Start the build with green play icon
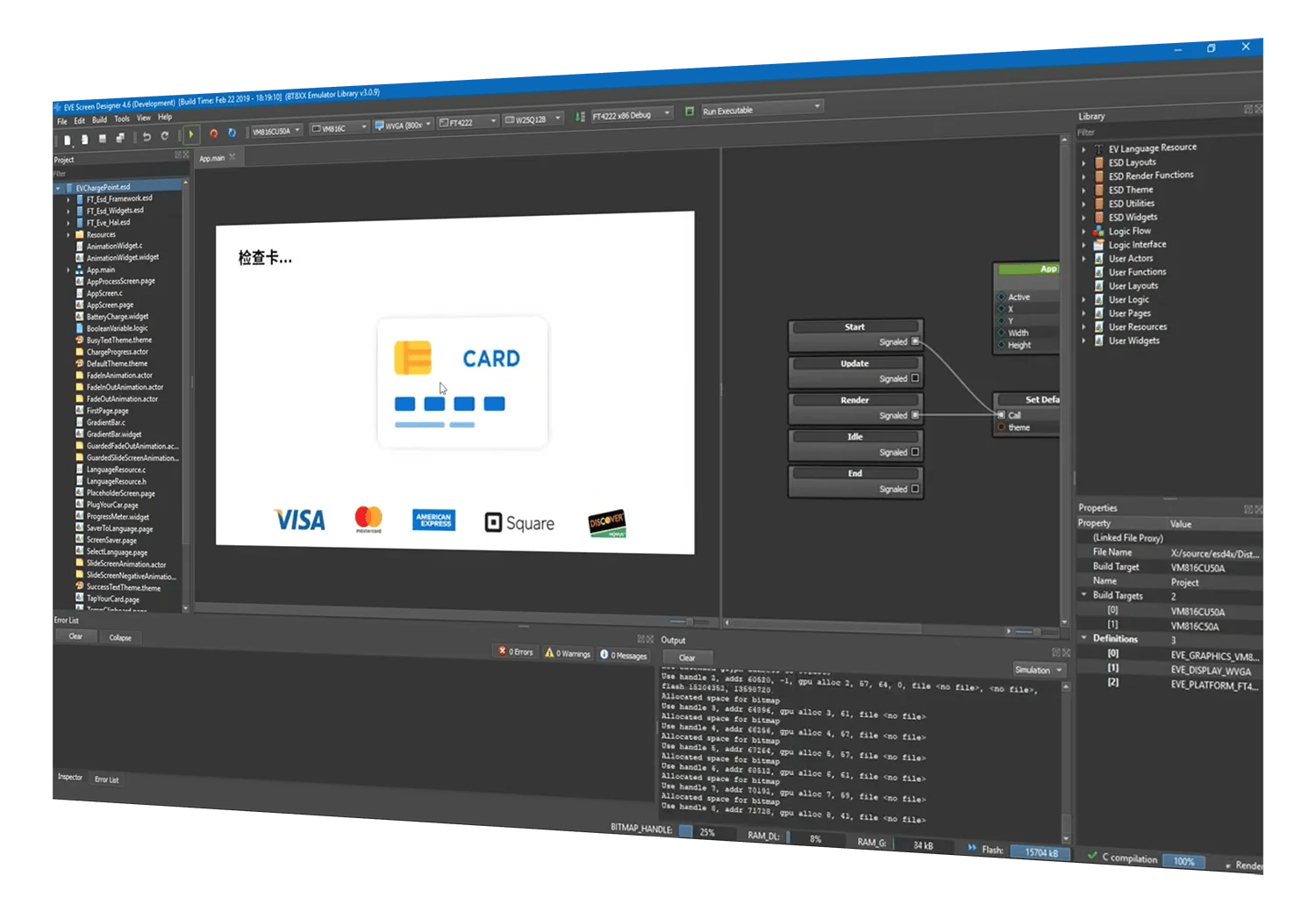1316x912 pixels. click(x=190, y=134)
